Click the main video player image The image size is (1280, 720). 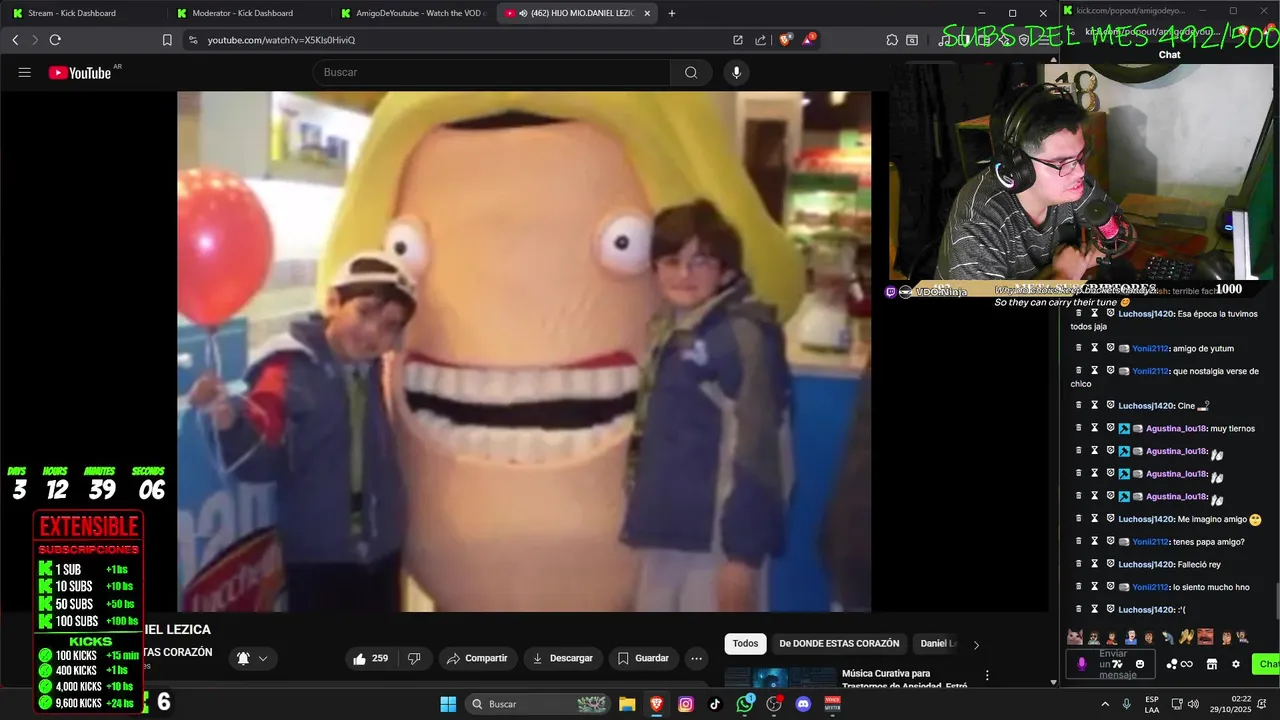(x=524, y=351)
